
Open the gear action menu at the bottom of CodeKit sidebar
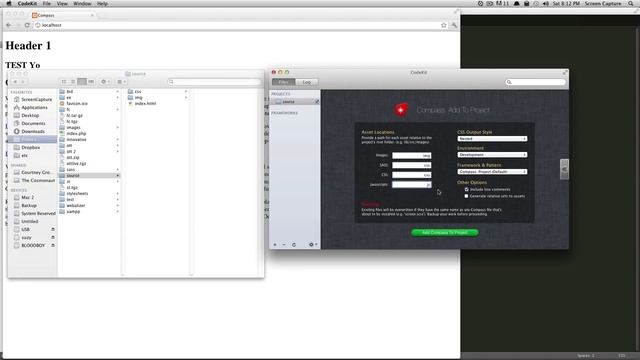coord(313,244)
